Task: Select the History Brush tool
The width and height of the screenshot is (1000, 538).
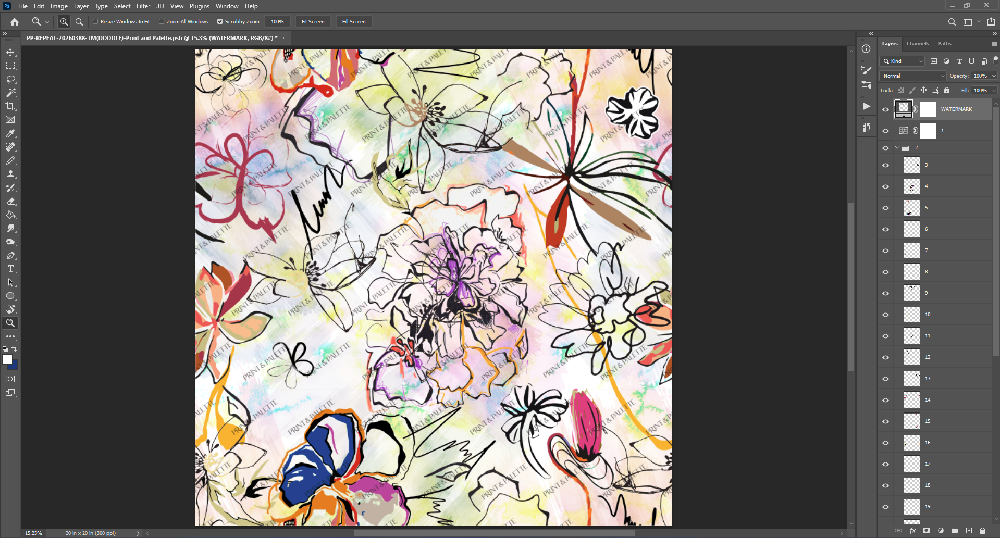Action: pos(10,188)
